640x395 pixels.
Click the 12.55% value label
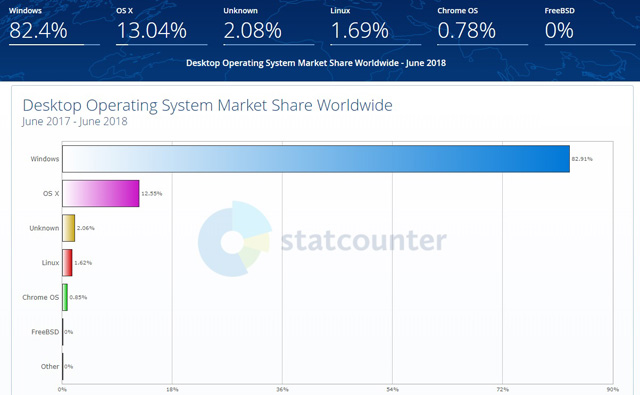pos(151,193)
